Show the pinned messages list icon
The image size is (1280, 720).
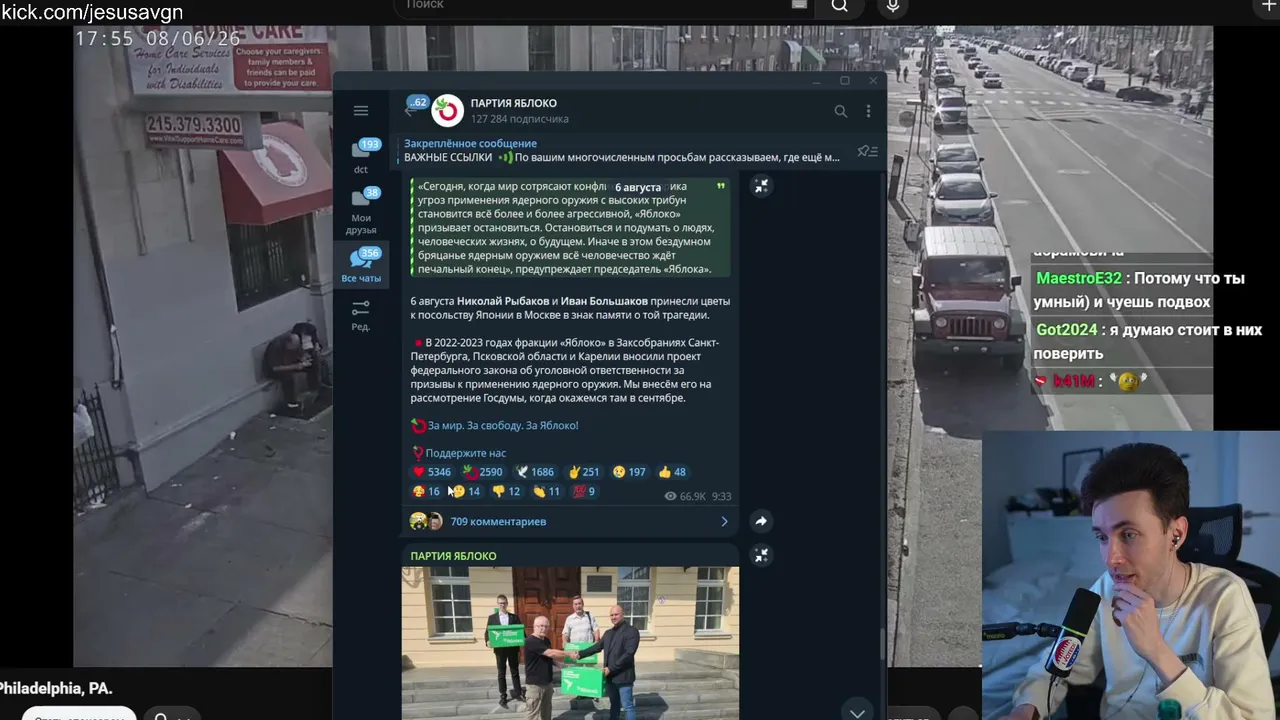pyautogui.click(x=867, y=151)
